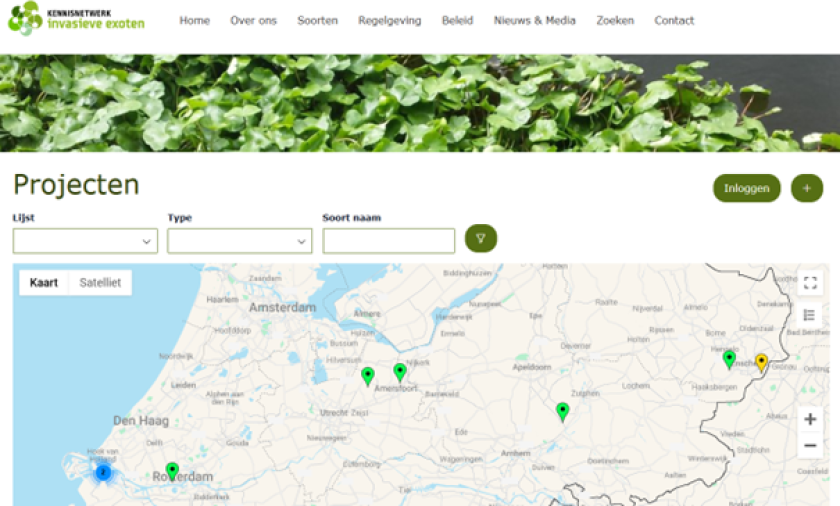Click the Soort naam text field
The height and width of the screenshot is (506, 840).
pos(388,241)
